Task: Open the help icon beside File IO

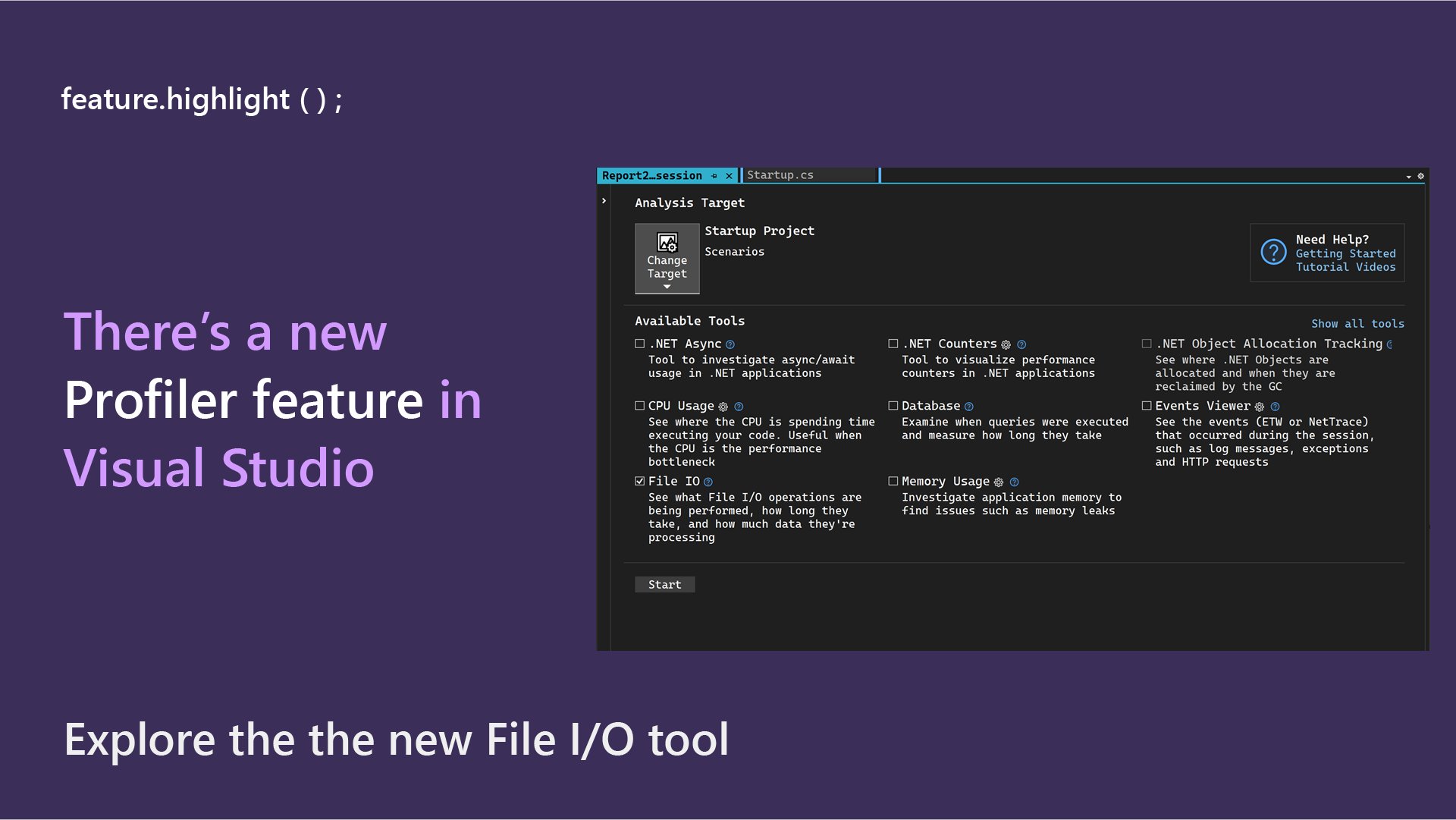Action: pyautogui.click(x=708, y=481)
